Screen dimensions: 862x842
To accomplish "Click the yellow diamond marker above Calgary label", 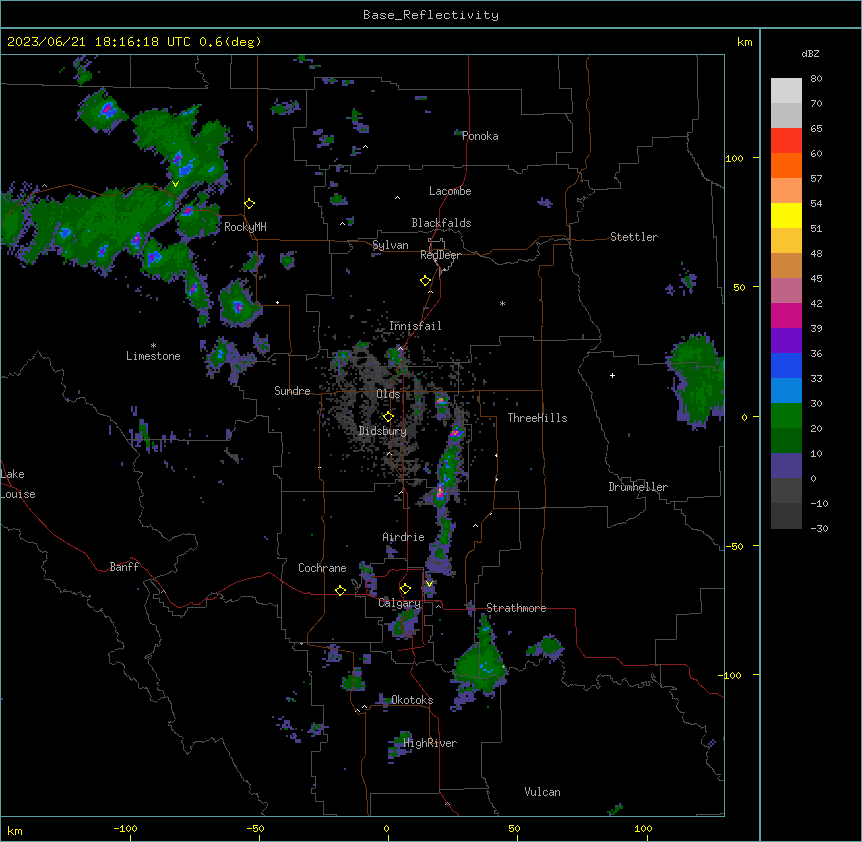I will pyautogui.click(x=405, y=589).
